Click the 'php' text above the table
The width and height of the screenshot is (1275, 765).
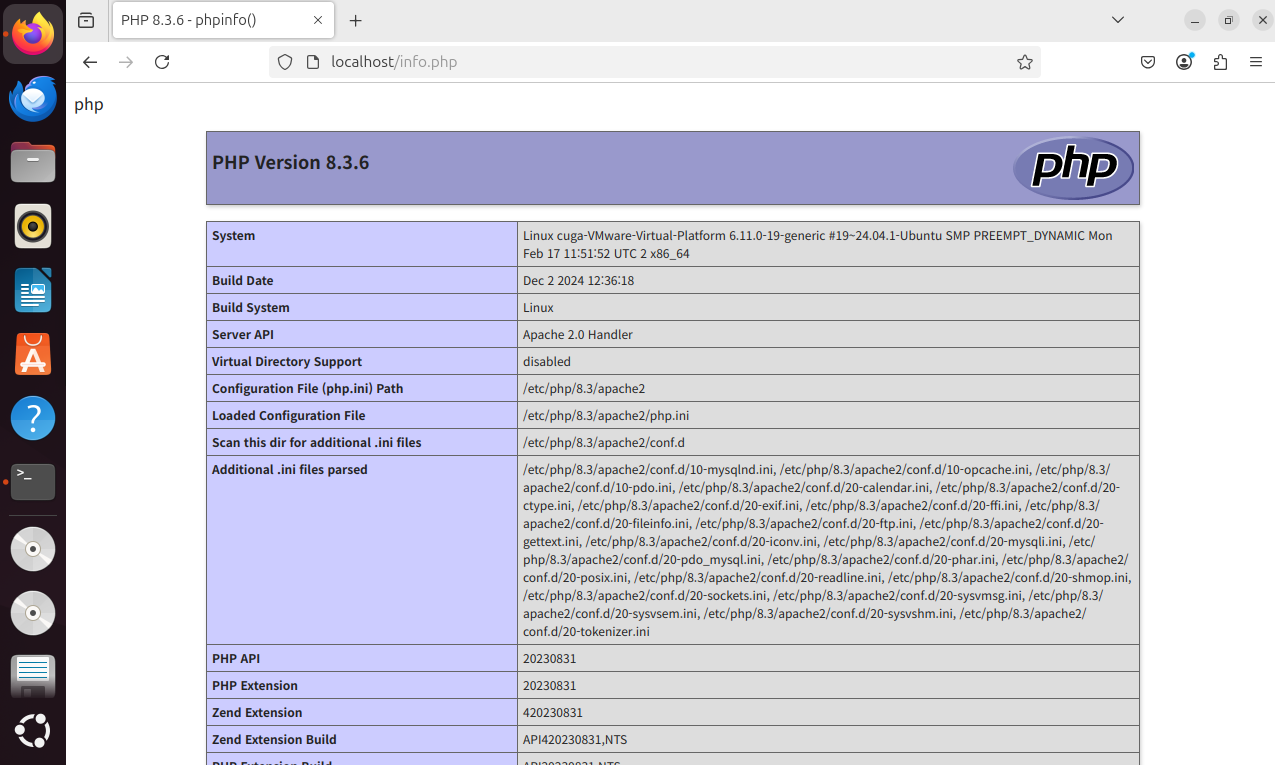88,104
